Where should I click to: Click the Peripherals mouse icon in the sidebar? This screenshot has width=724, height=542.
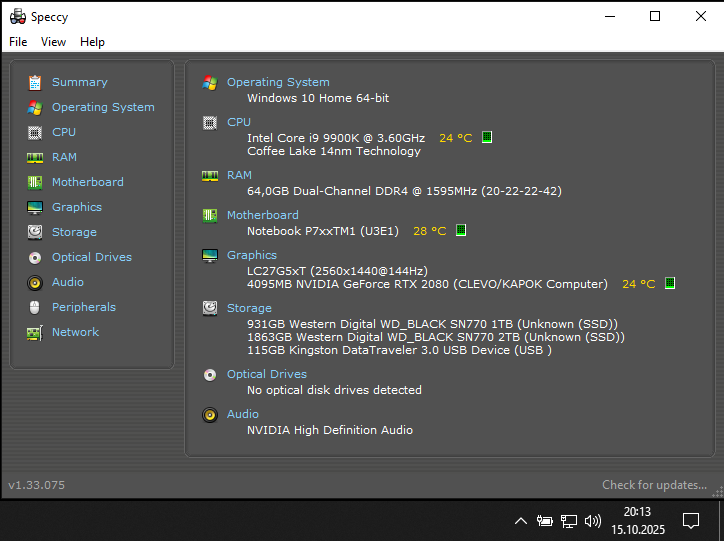pos(35,307)
